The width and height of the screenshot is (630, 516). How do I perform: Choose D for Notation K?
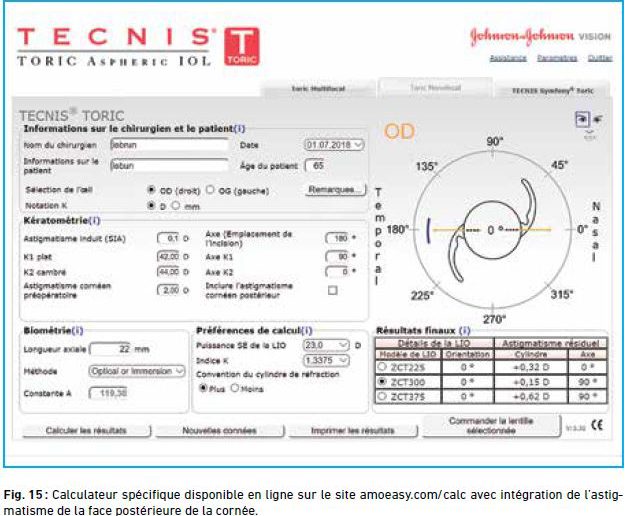click(151, 205)
